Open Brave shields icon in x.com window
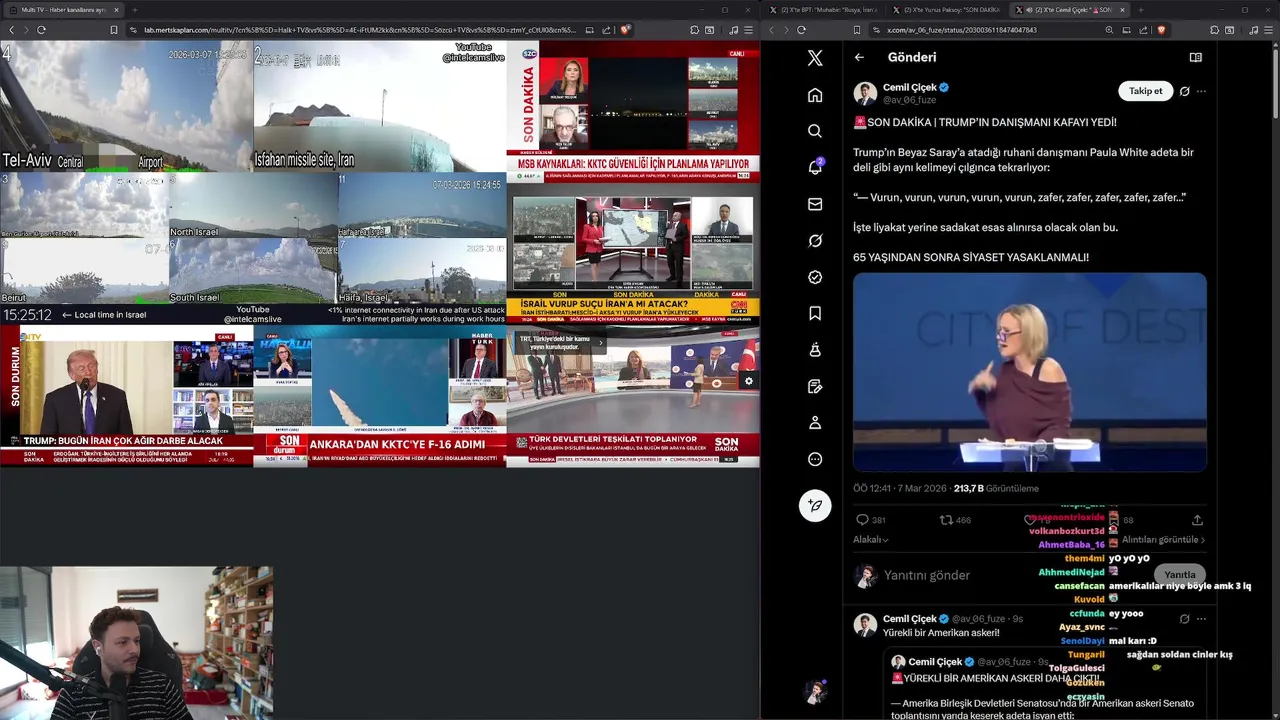This screenshot has height=720, width=1280. (x=1161, y=30)
